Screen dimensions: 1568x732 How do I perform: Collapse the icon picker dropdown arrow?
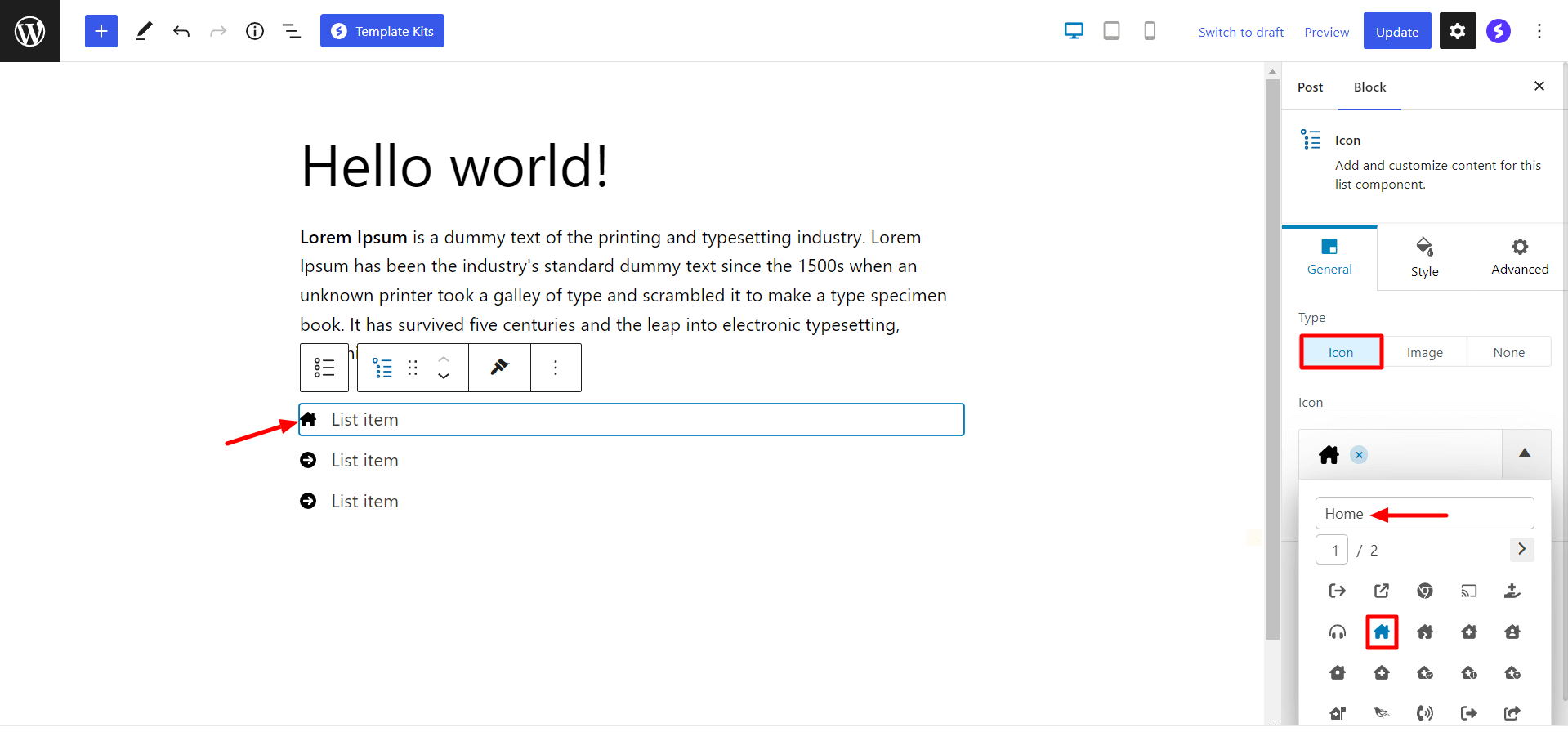point(1525,453)
